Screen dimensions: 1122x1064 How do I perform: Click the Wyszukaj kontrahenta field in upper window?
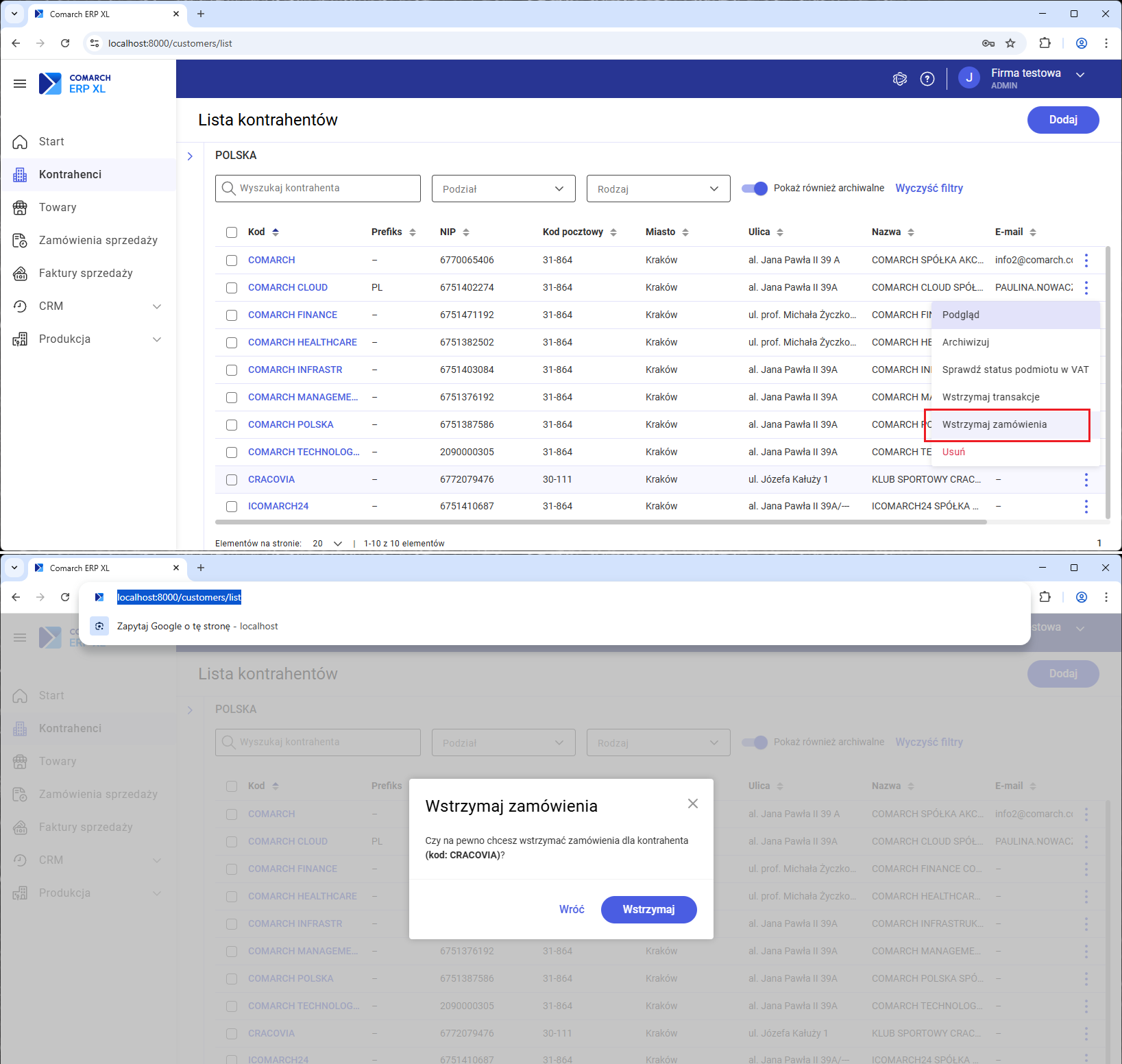(x=318, y=189)
